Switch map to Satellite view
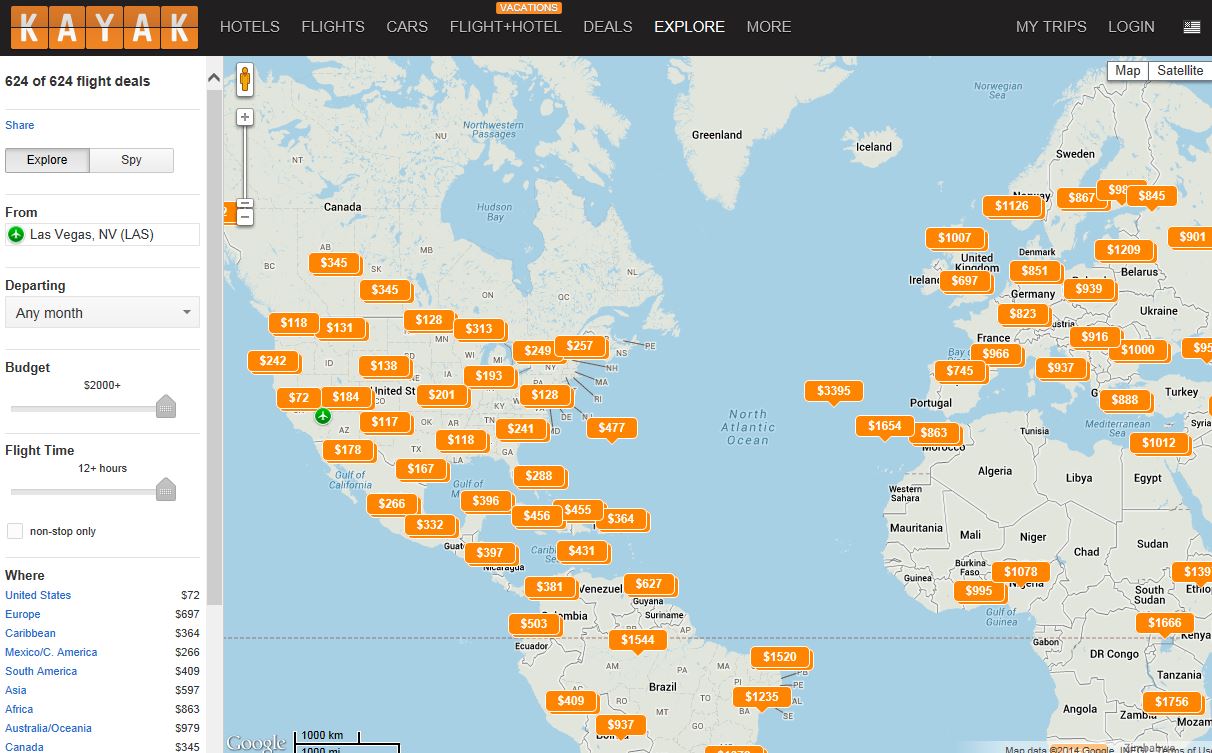 tap(1180, 71)
